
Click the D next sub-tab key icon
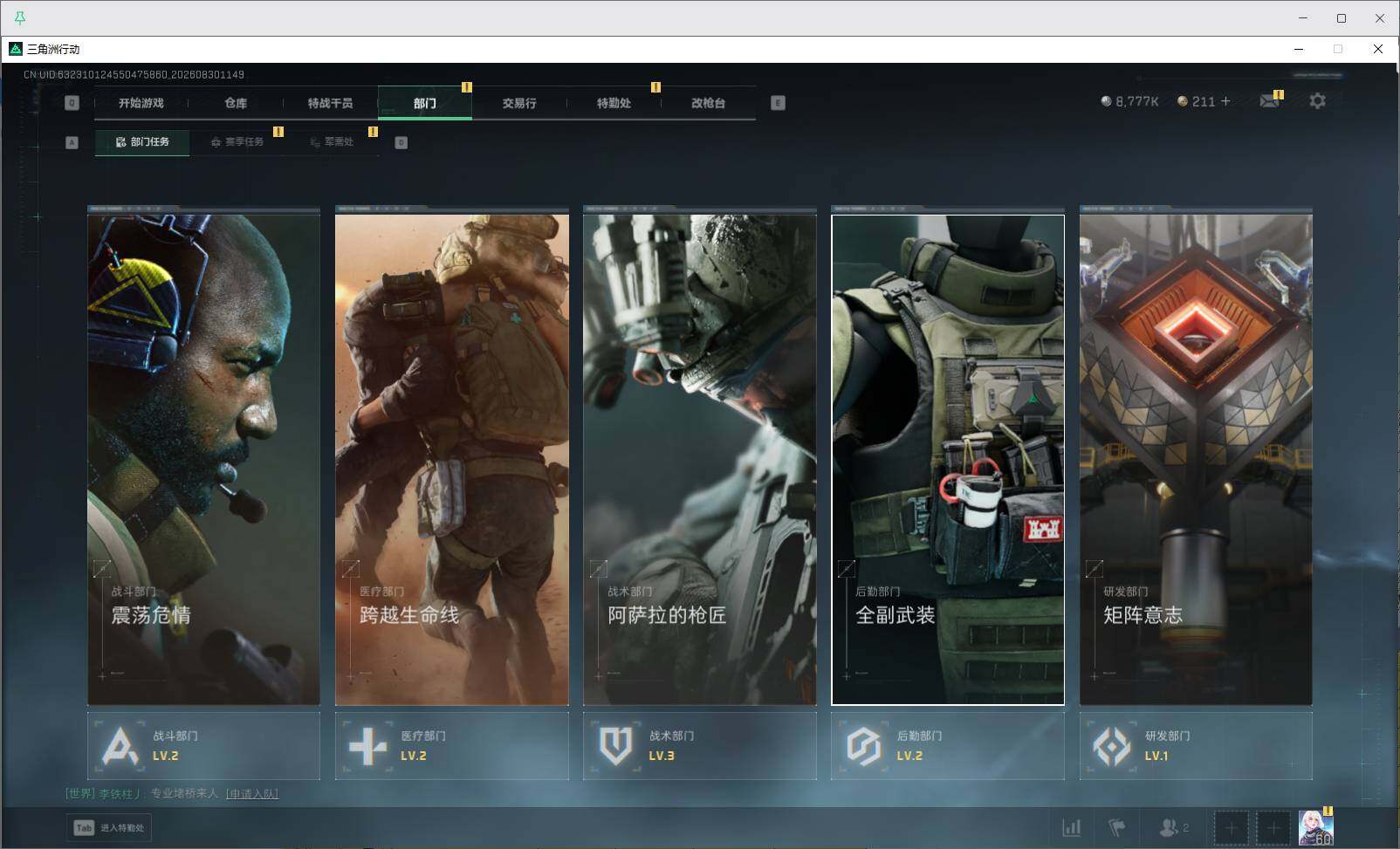coord(401,142)
